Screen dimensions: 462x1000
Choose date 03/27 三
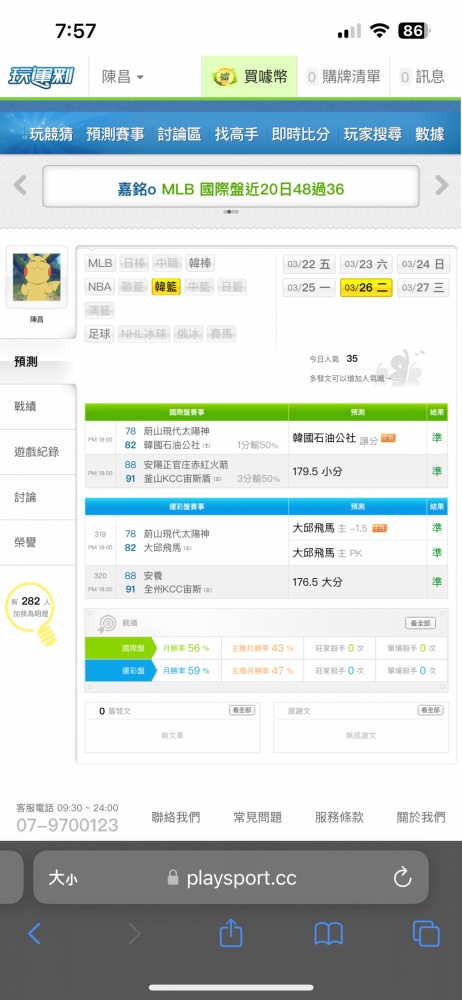pos(422,288)
